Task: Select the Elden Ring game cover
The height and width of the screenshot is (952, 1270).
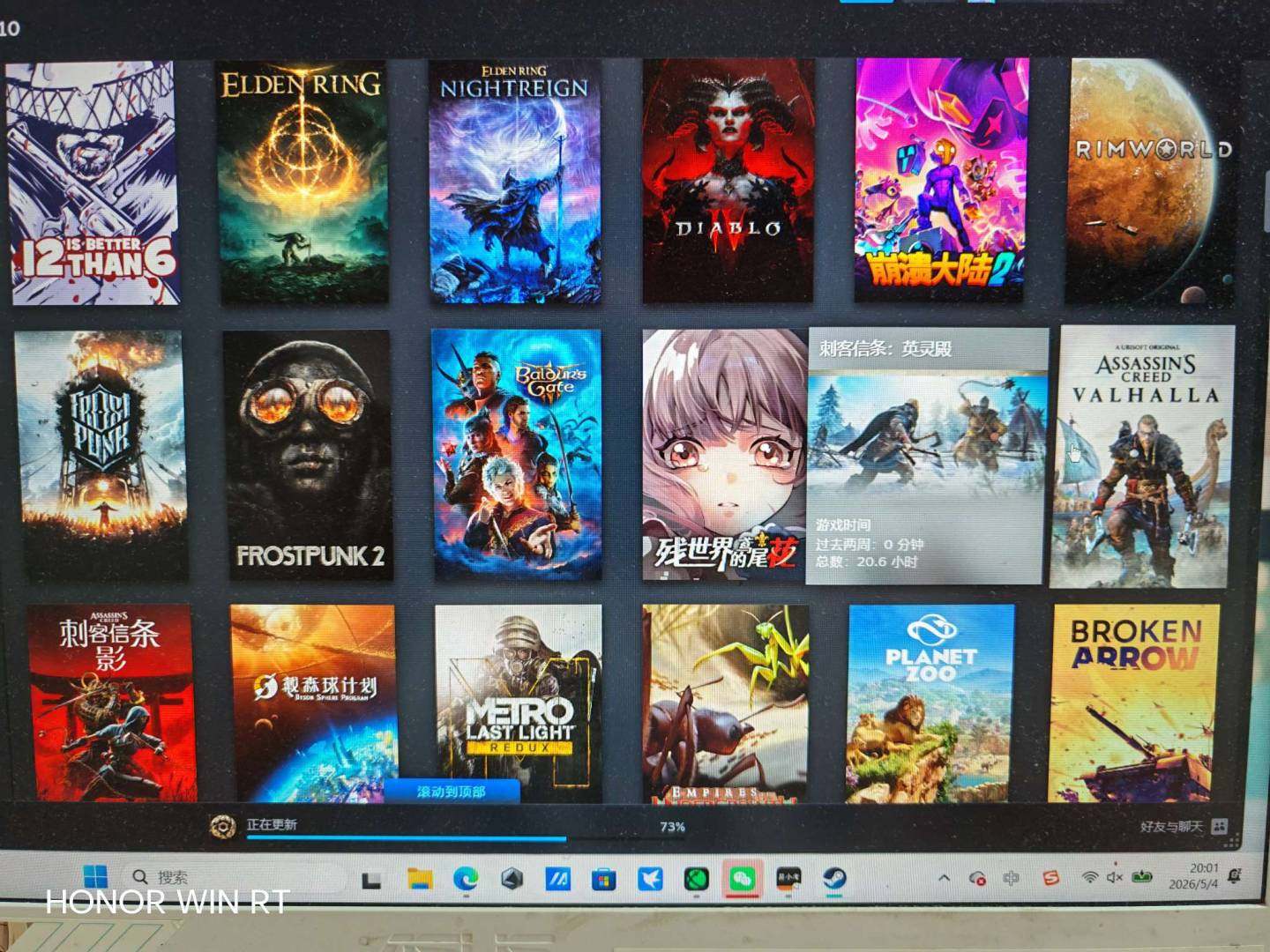Action: tap(303, 182)
